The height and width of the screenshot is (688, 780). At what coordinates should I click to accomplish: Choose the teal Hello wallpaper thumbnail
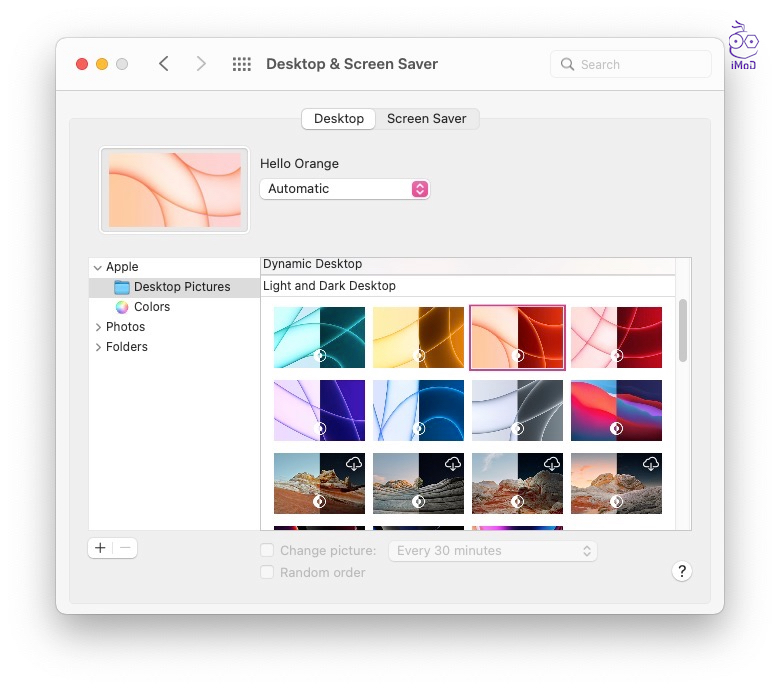click(319, 337)
